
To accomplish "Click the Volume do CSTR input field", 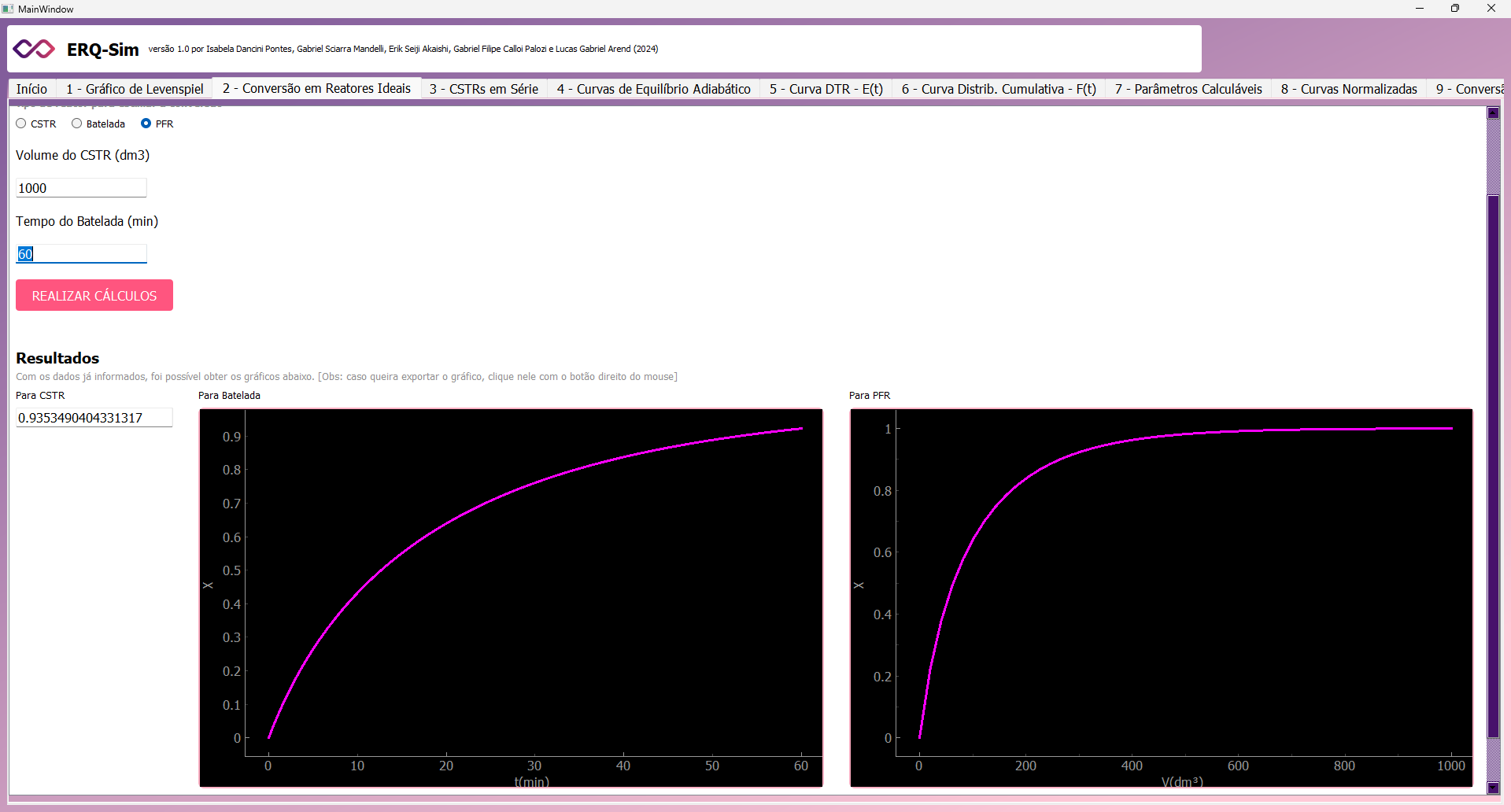I will pyautogui.click(x=81, y=188).
